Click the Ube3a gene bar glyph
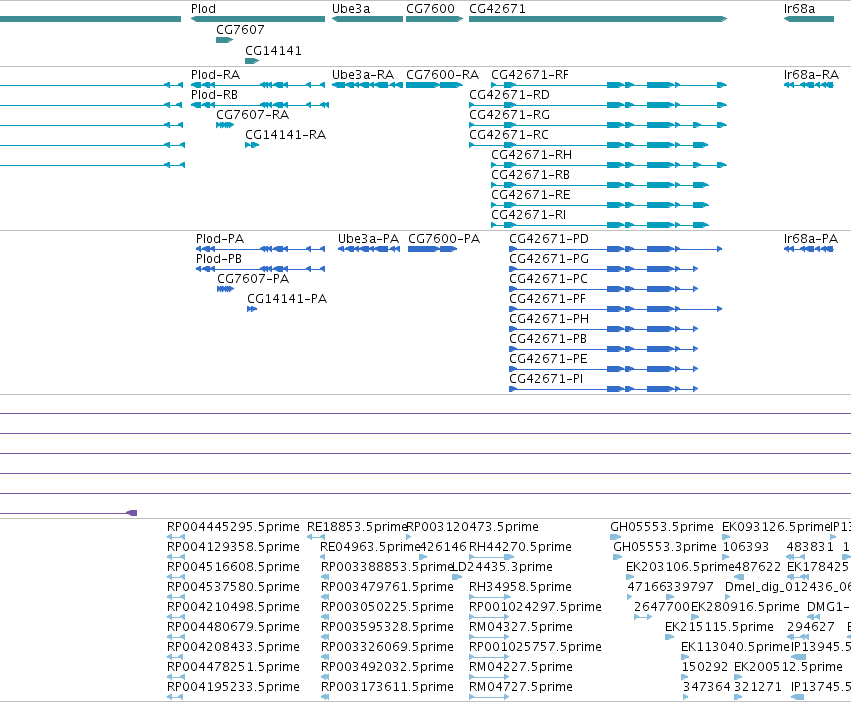Image resolution: width=851 pixels, height=702 pixels. pyautogui.click(x=367, y=19)
